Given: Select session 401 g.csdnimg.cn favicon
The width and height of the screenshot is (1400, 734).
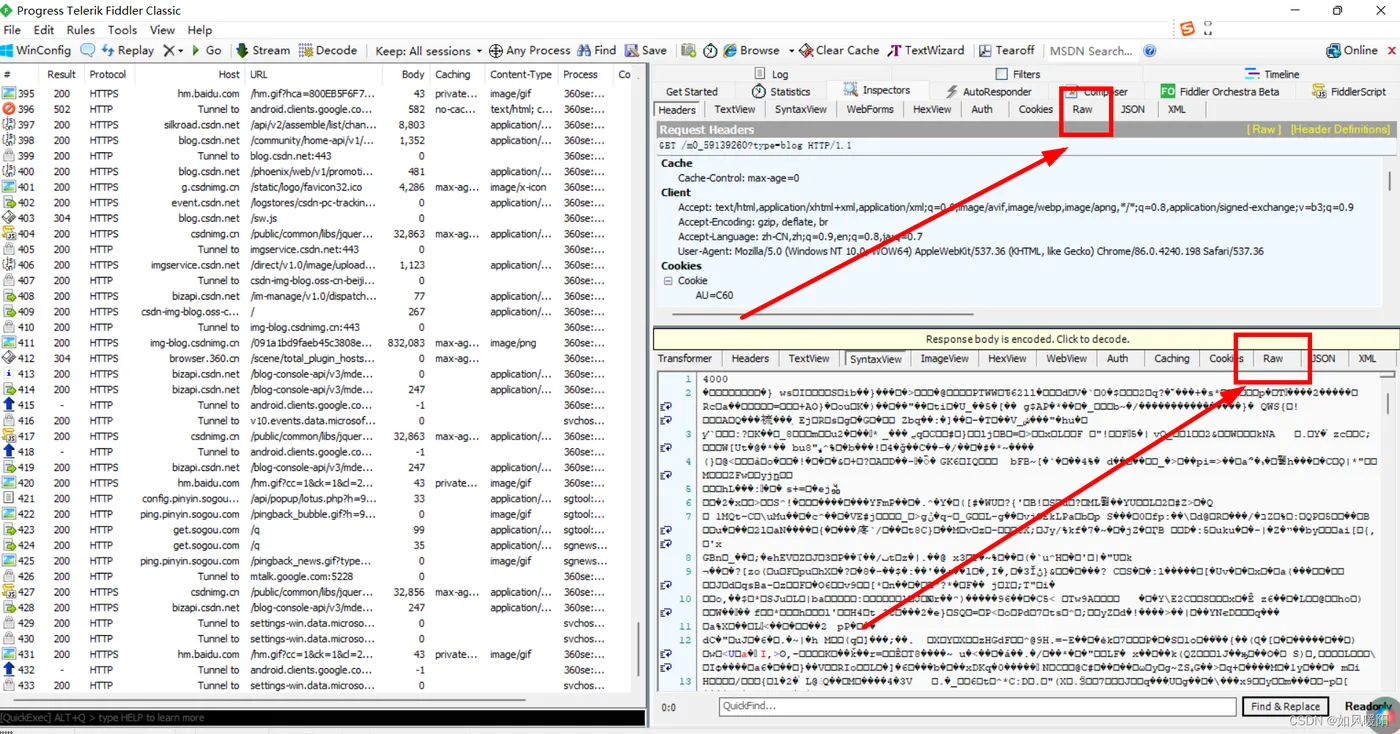Looking at the screenshot, I should 318,187.
